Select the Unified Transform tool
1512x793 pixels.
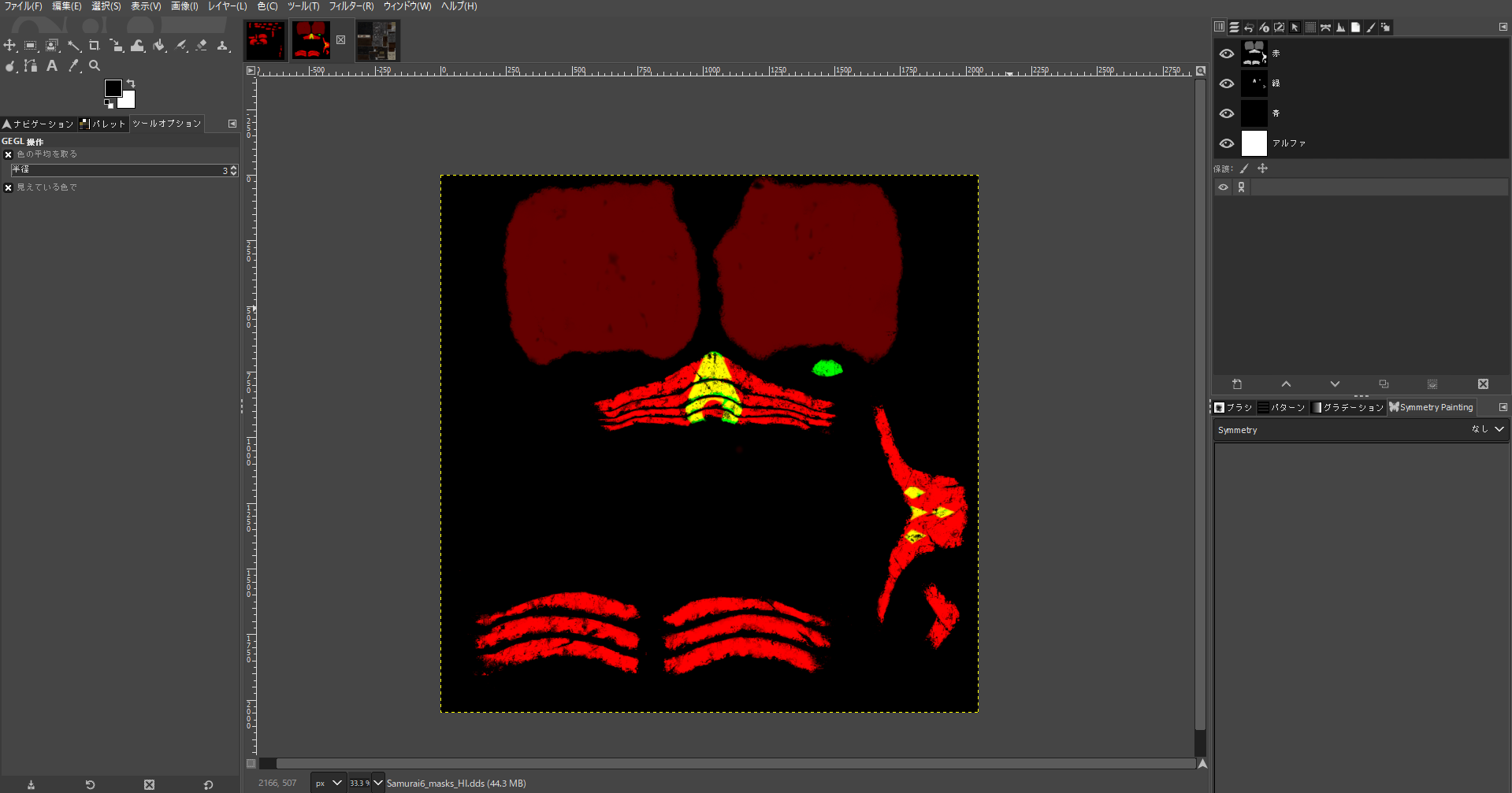[x=117, y=46]
